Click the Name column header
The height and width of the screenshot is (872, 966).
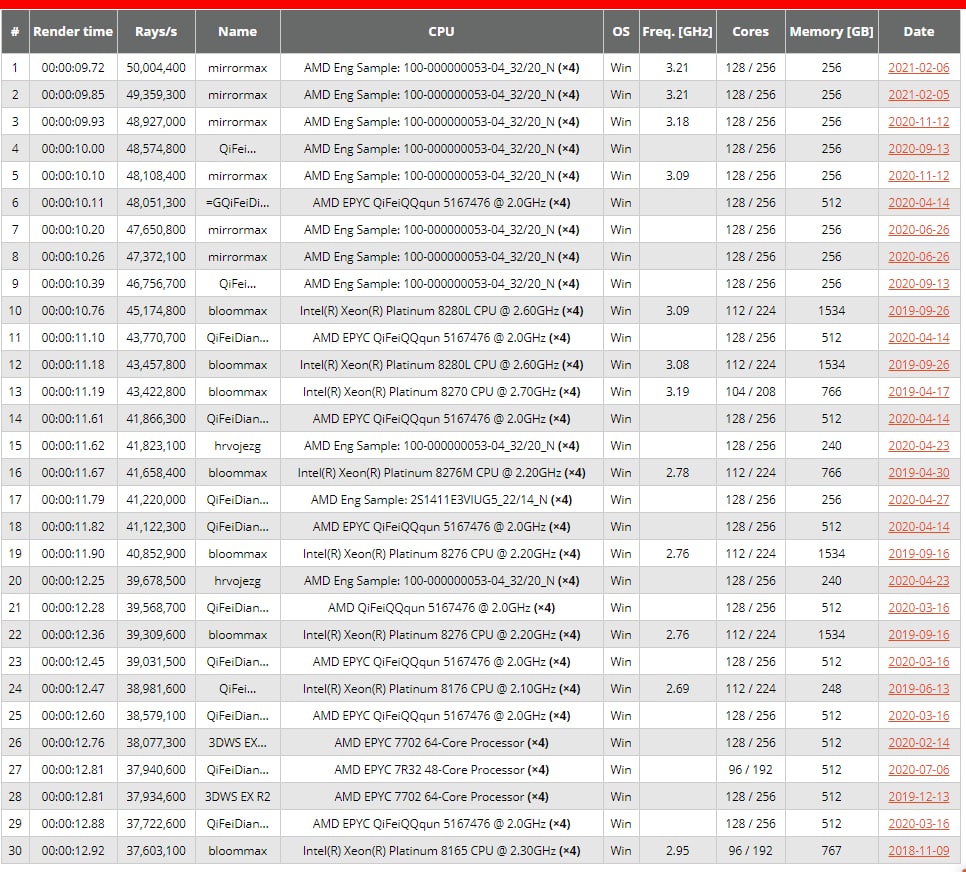tap(238, 31)
